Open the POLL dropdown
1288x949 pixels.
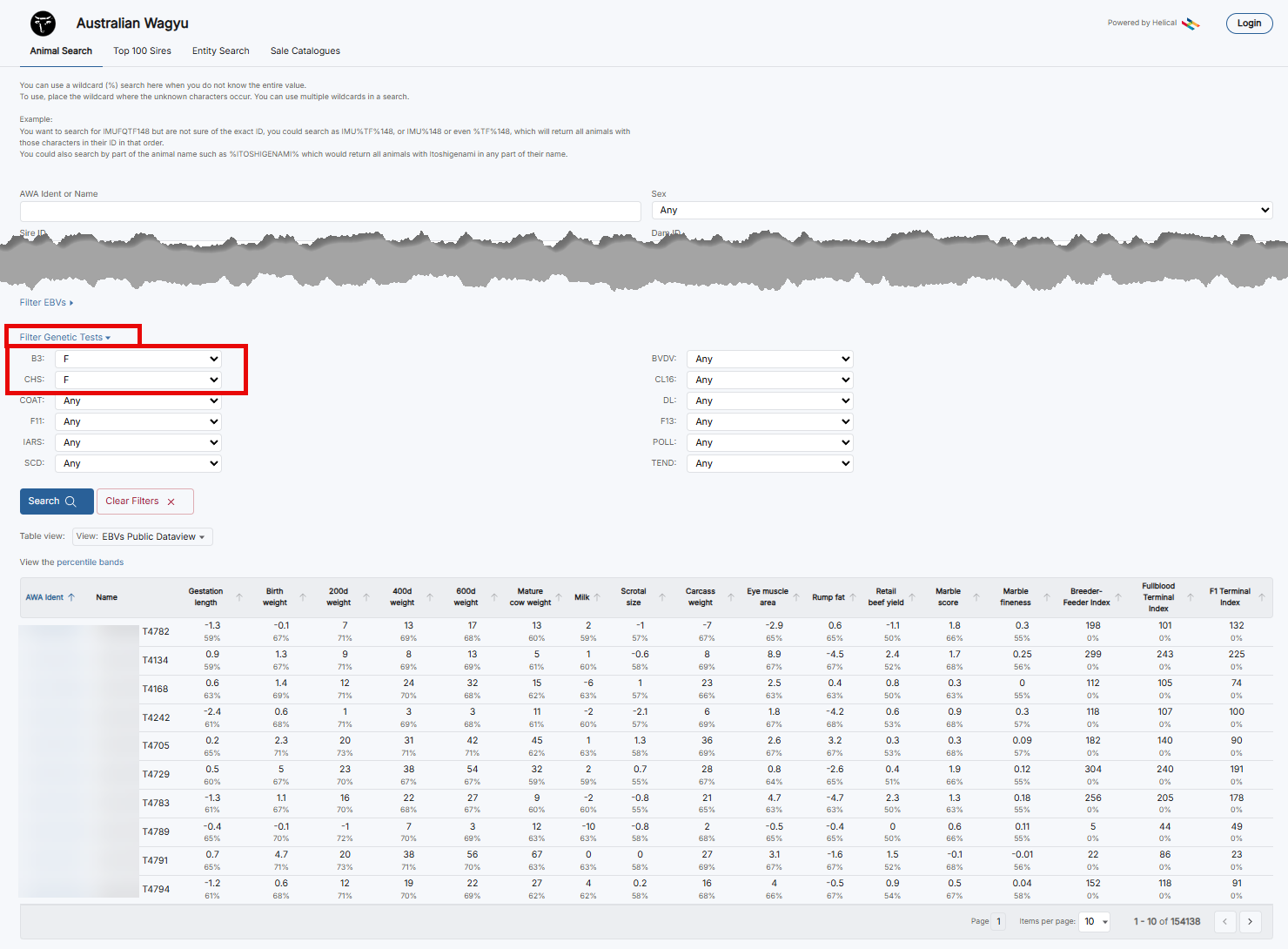(x=770, y=442)
